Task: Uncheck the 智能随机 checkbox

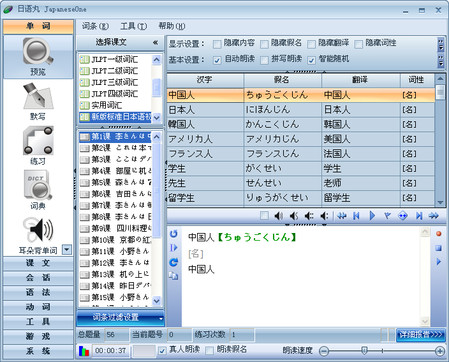Action: pyautogui.click(x=312, y=60)
